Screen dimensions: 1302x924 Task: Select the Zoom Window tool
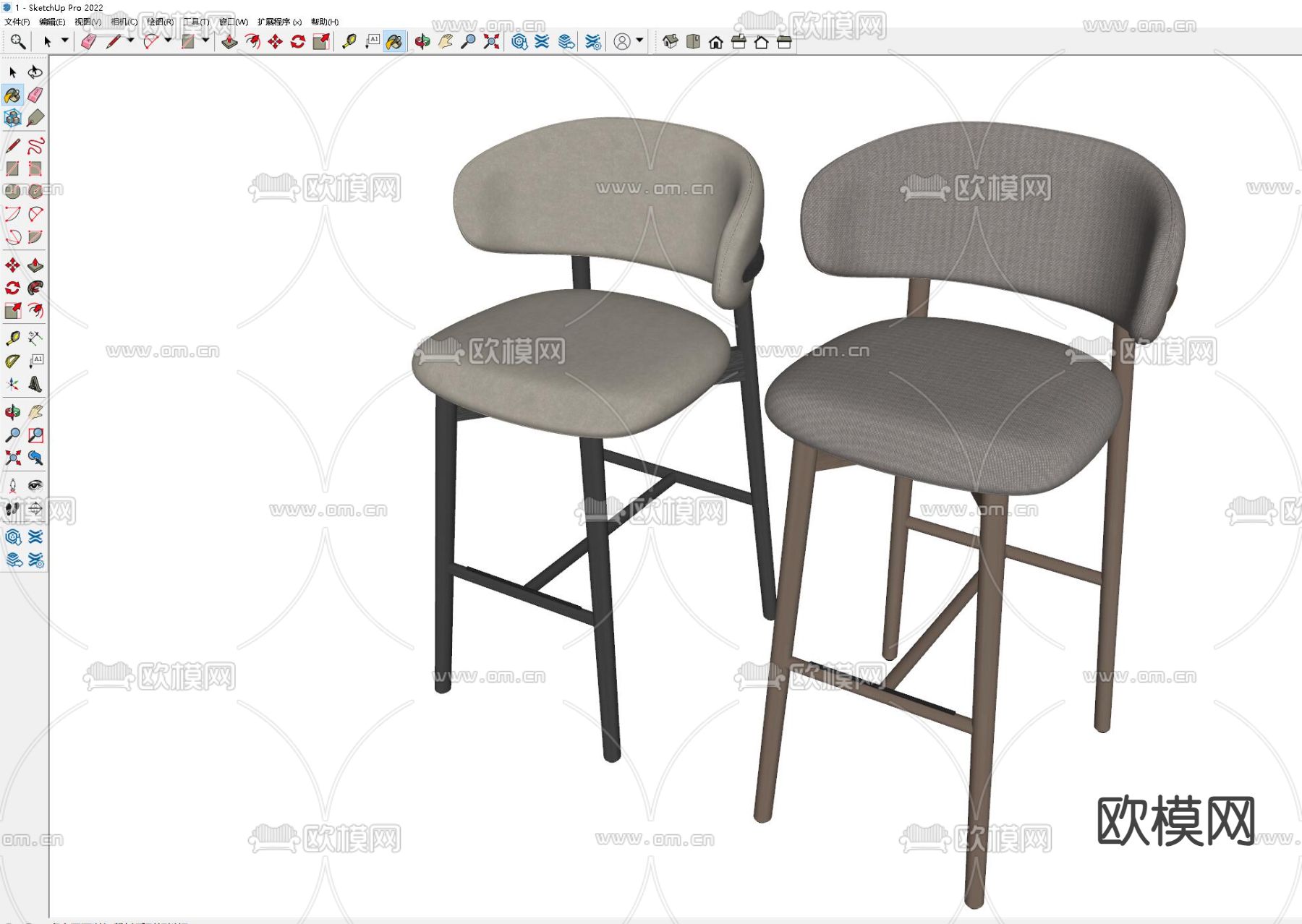35,435
